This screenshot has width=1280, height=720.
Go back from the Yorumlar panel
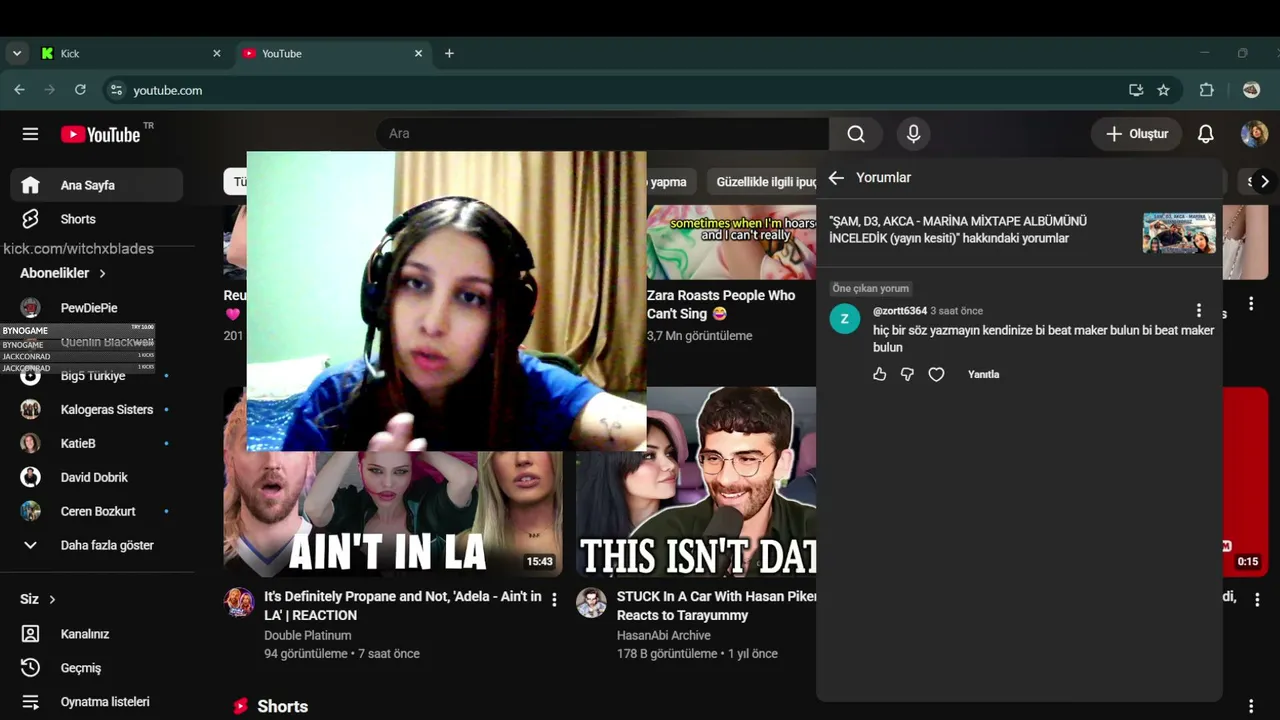(836, 178)
